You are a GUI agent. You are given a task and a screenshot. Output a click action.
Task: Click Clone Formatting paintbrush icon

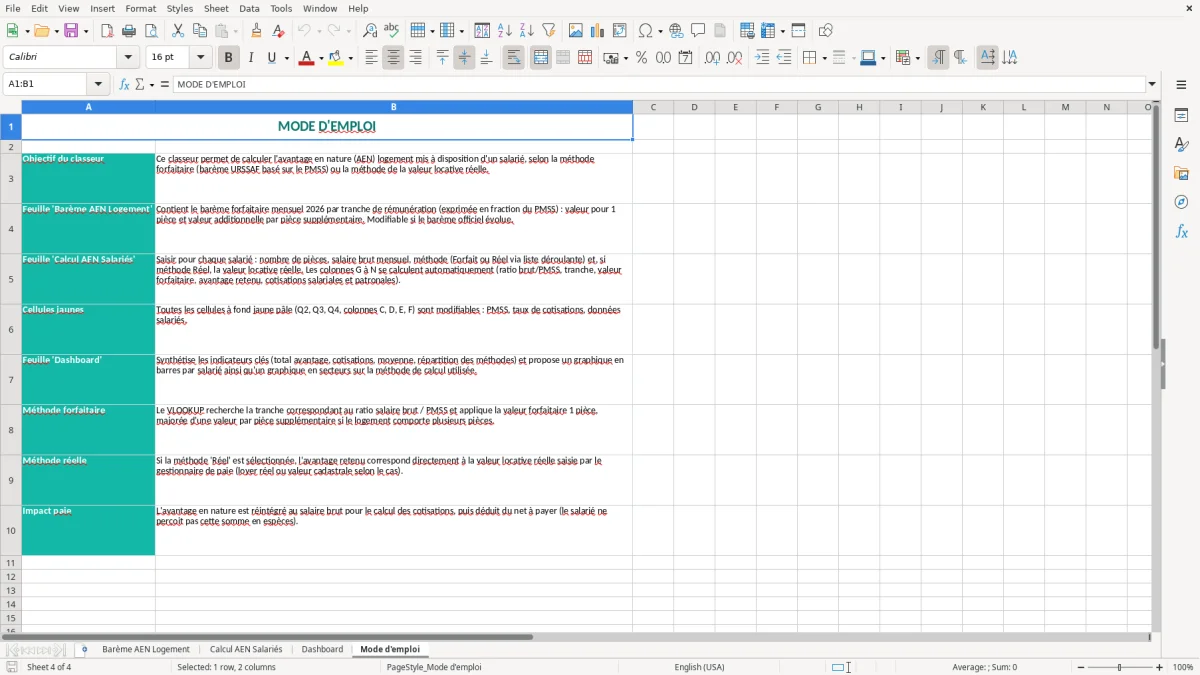point(257,31)
